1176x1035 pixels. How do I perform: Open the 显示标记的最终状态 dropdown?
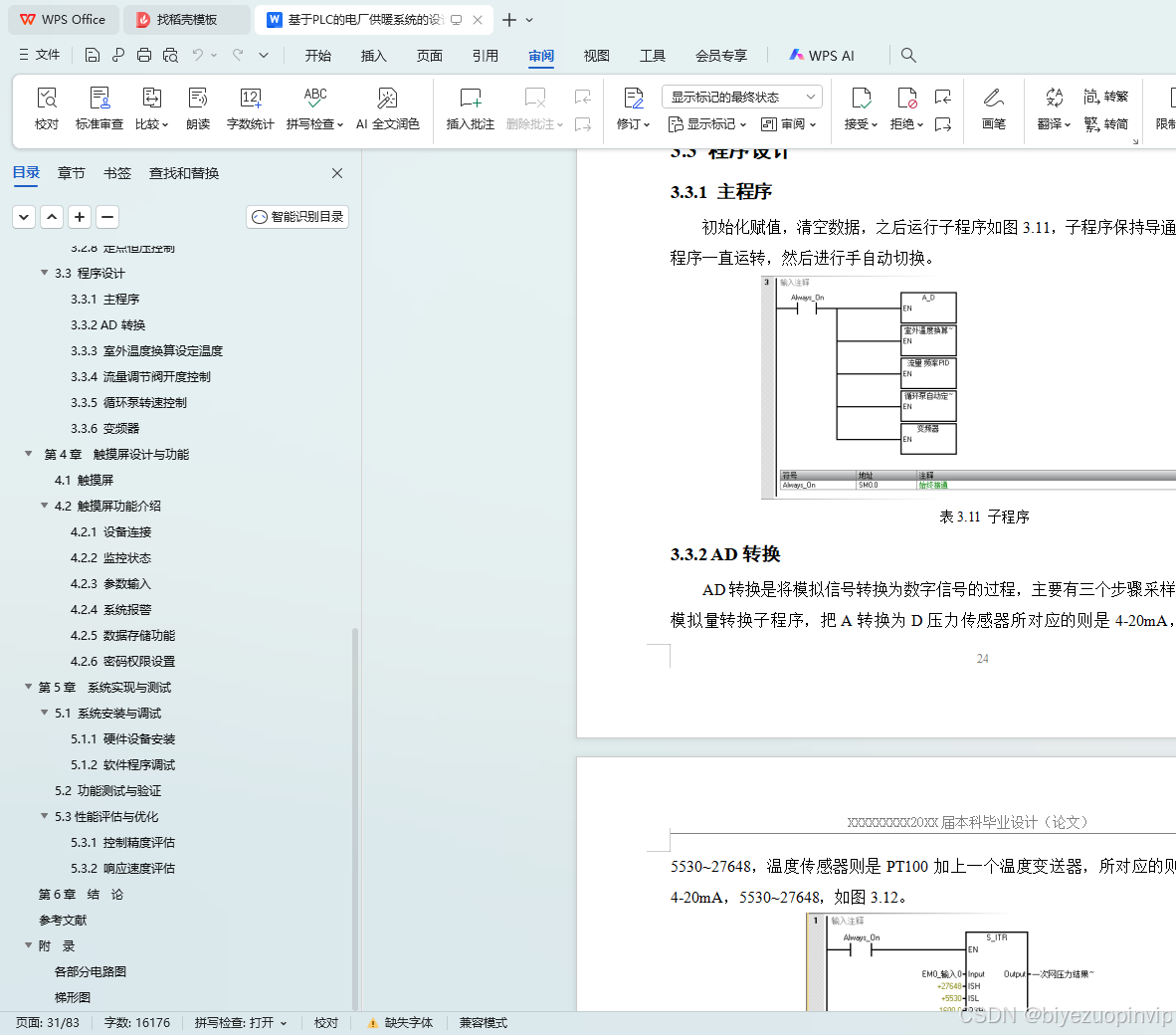[742, 97]
